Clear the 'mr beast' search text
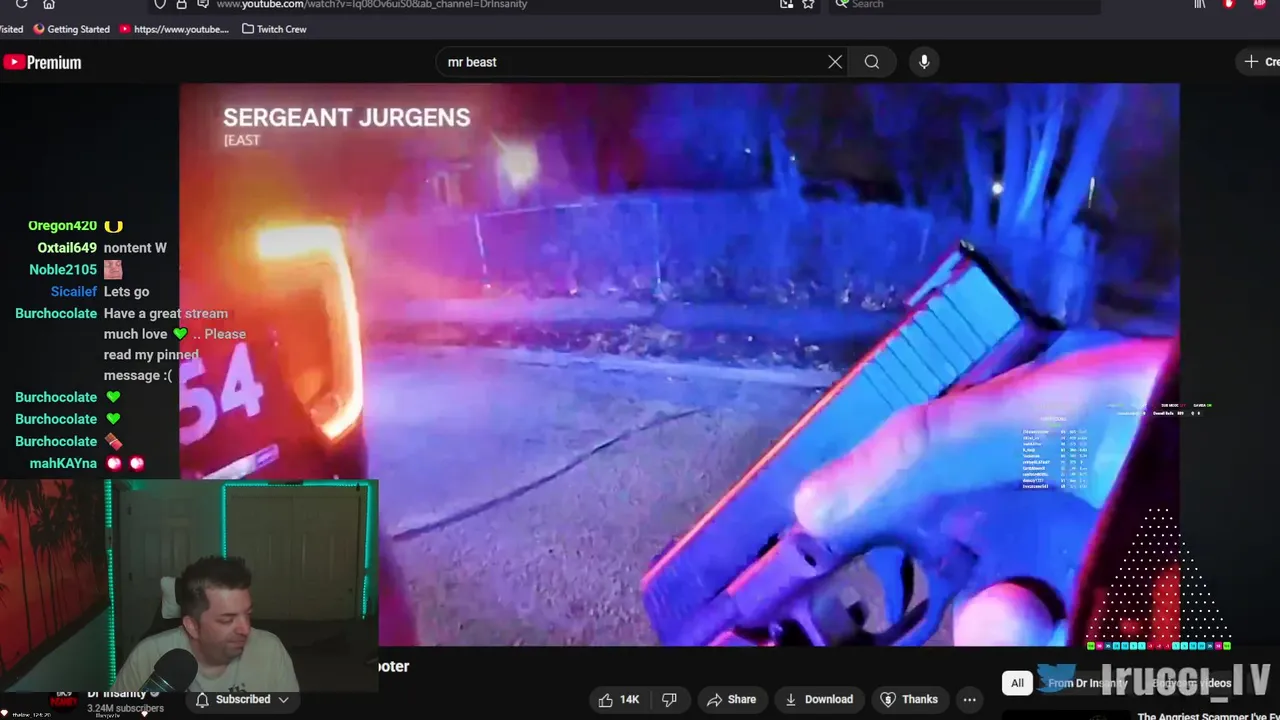This screenshot has height=720, width=1280. point(835,62)
